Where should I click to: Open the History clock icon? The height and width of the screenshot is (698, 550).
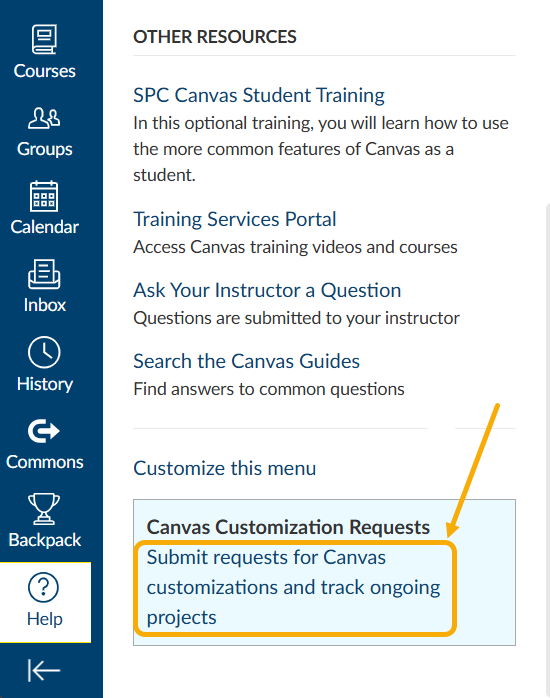[44, 353]
